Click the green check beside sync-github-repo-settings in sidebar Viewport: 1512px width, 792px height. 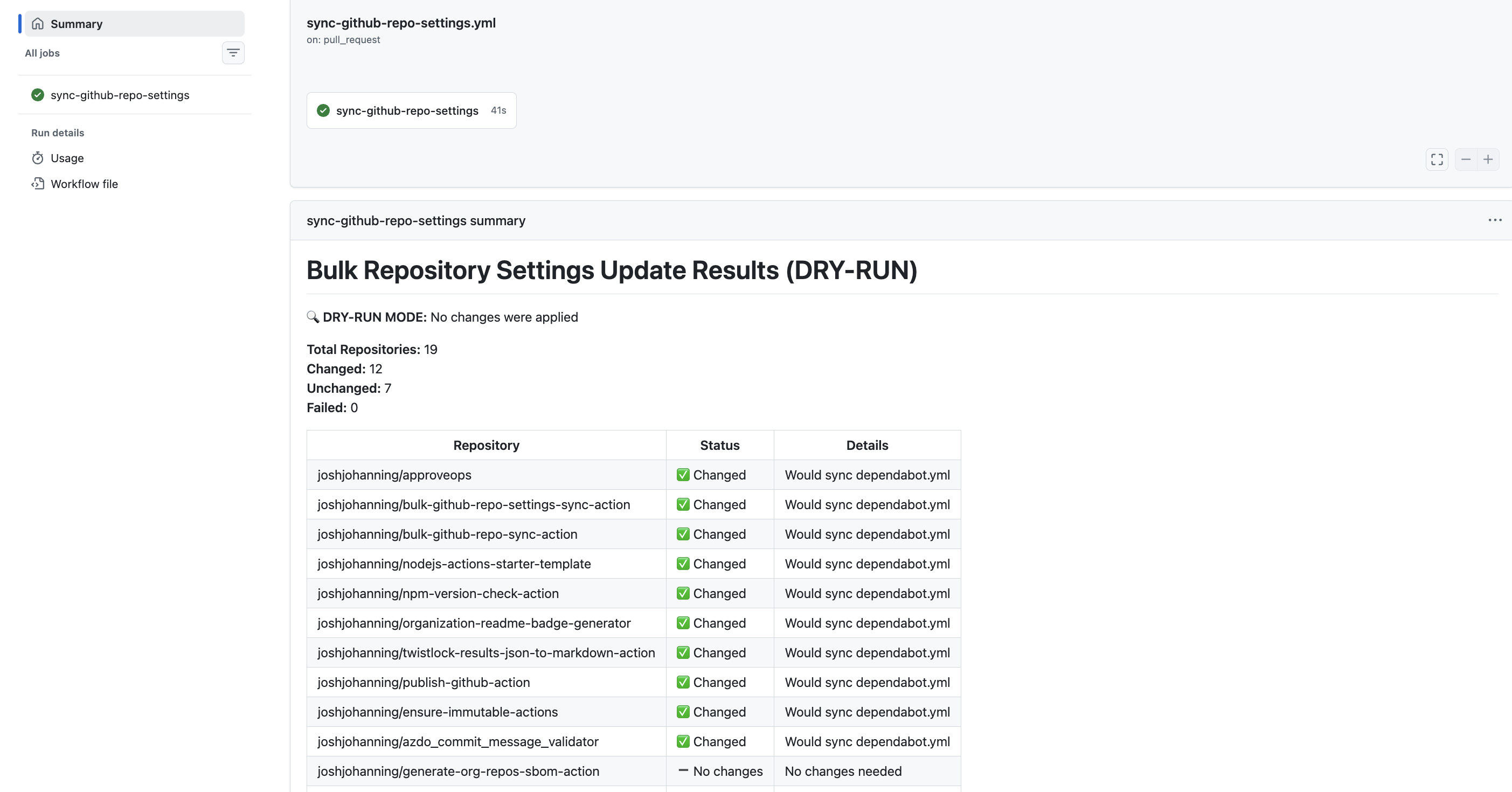coord(37,94)
